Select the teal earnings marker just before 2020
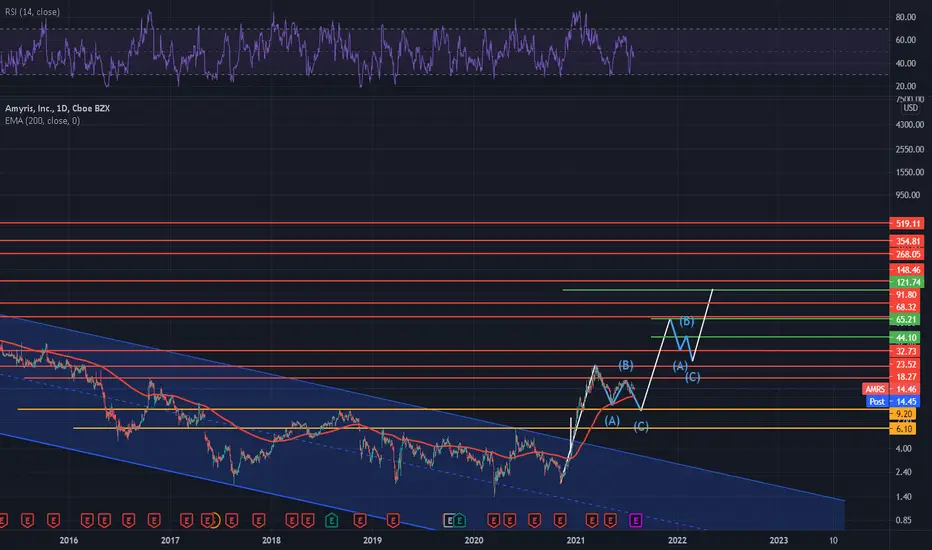The width and height of the screenshot is (932, 550). [459, 521]
